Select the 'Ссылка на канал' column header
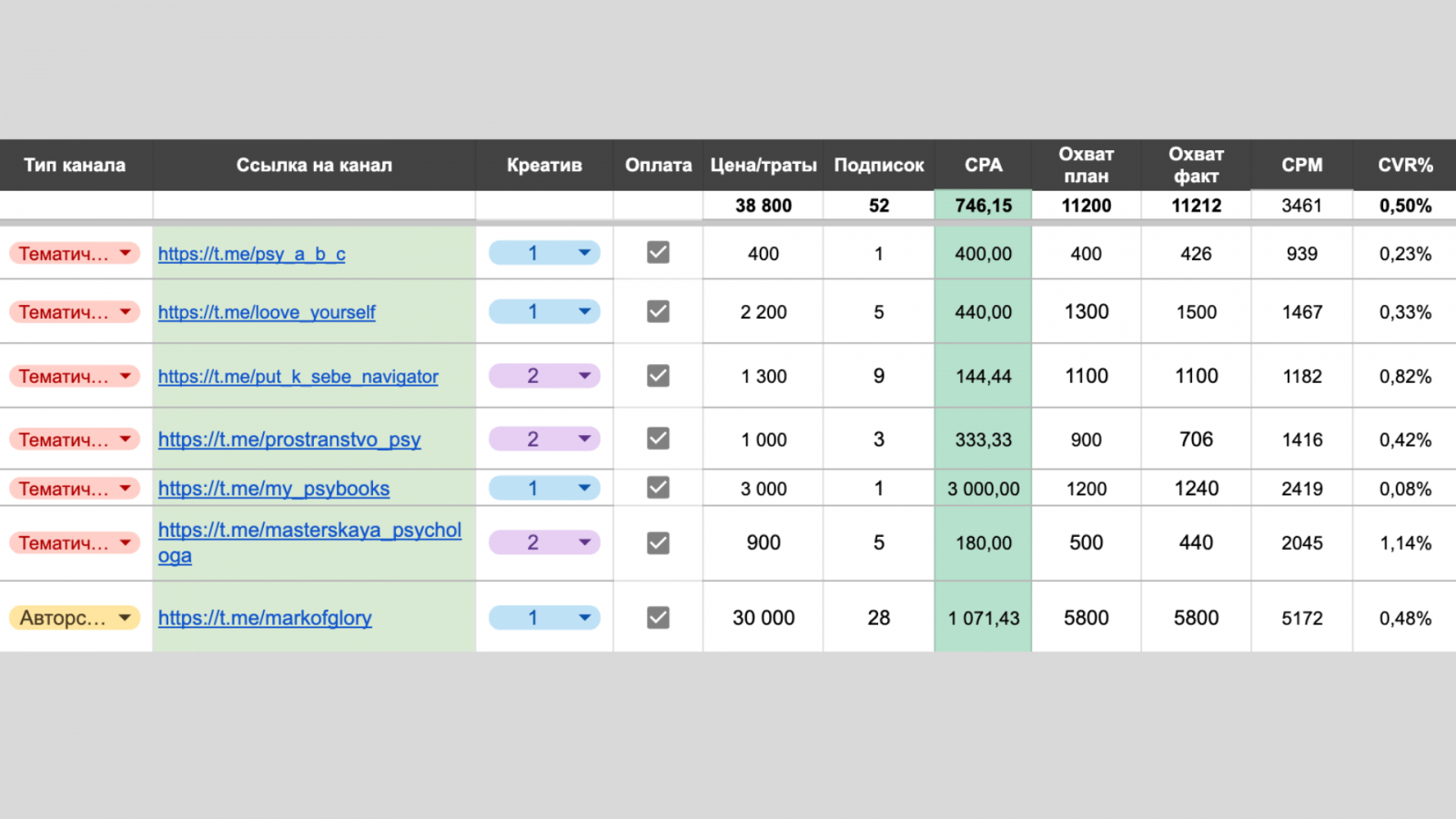The image size is (1456, 819). (x=314, y=165)
